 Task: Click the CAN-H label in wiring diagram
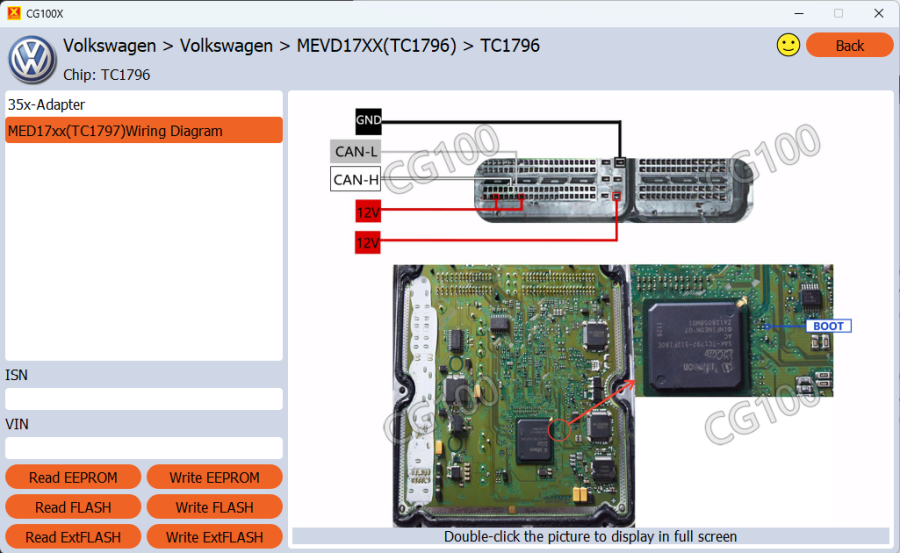(356, 180)
